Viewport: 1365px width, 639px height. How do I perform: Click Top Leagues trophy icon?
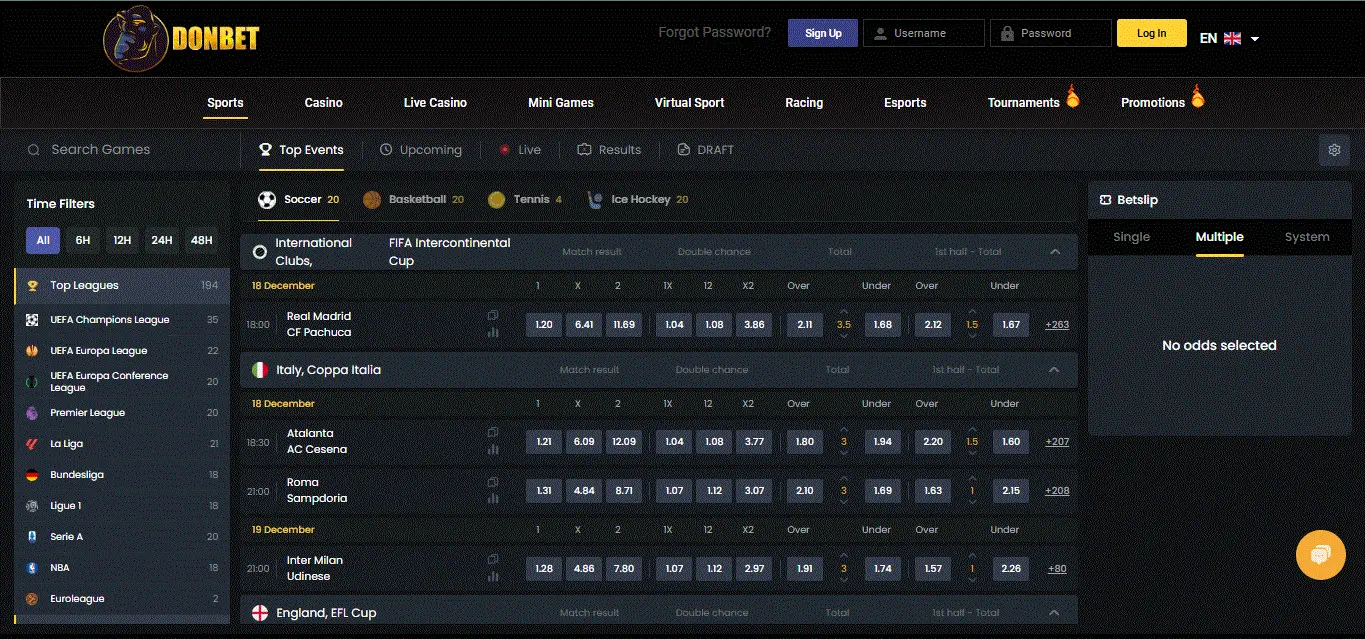[33, 286]
